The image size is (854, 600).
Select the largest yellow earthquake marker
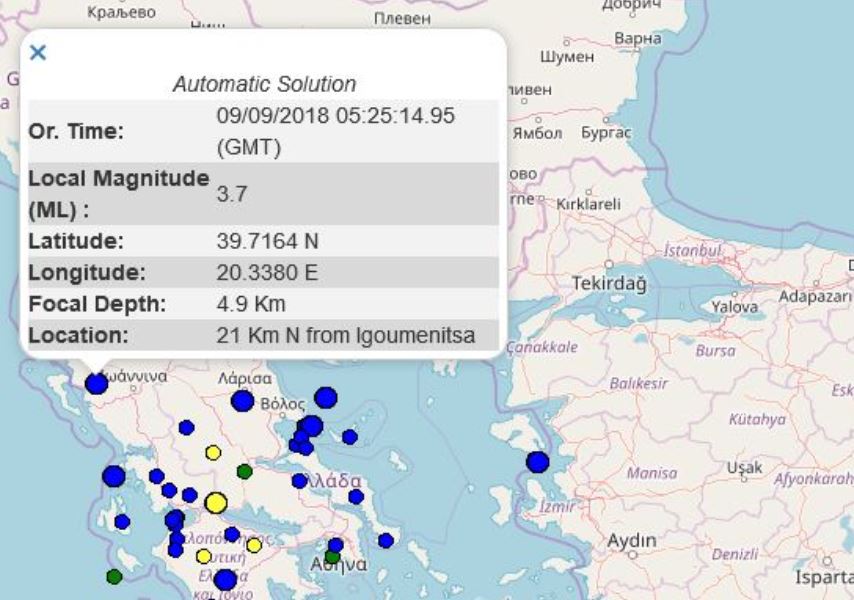pyautogui.click(x=216, y=502)
